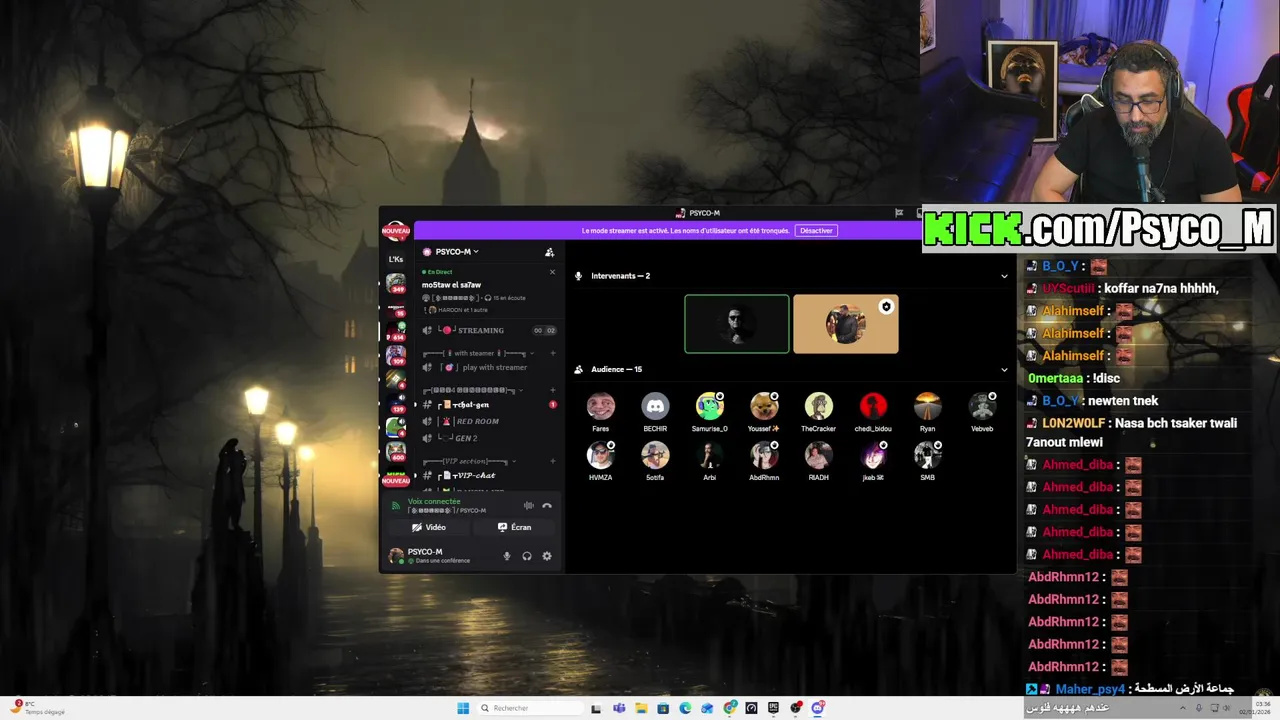Open the PSYCO-M server dropdown menu
Image resolution: width=1280 pixels, height=720 pixels.
click(x=451, y=252)
